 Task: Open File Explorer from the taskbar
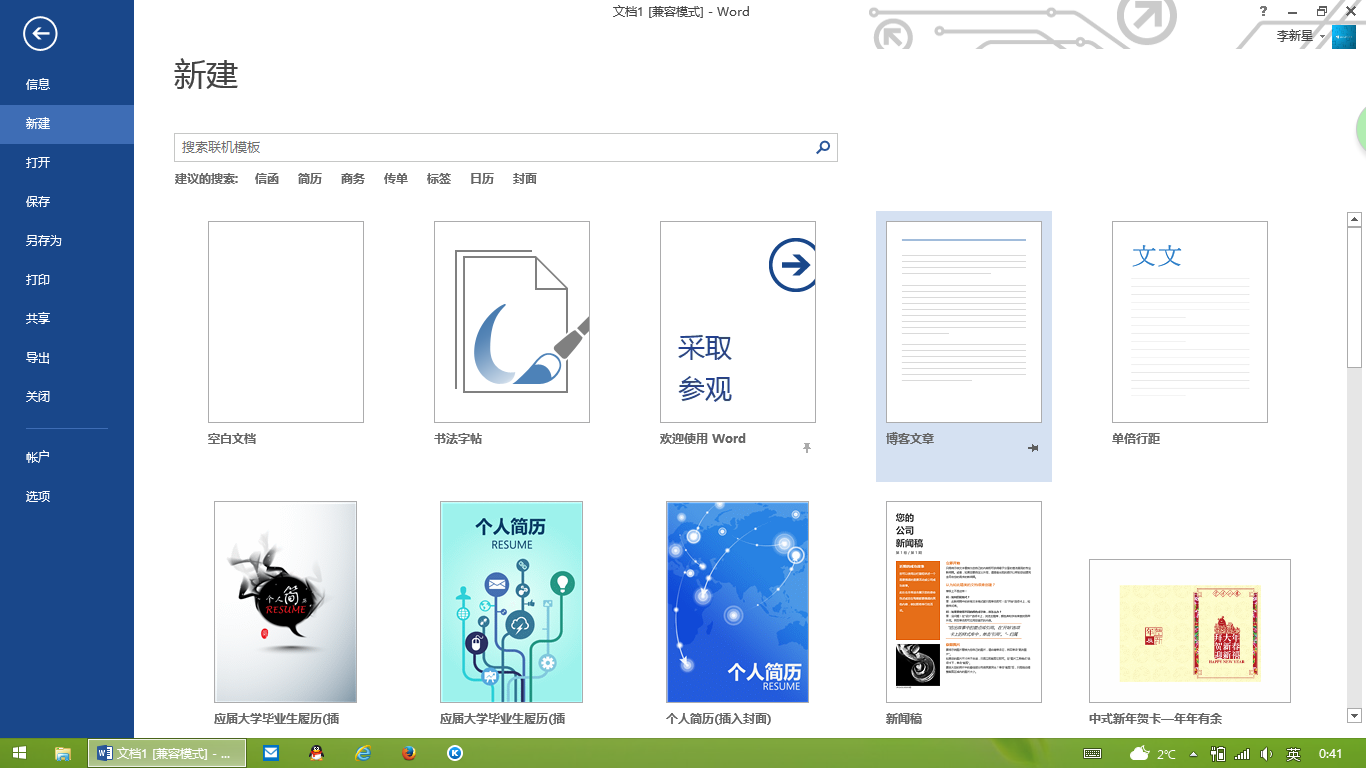[x=62, y=753]
